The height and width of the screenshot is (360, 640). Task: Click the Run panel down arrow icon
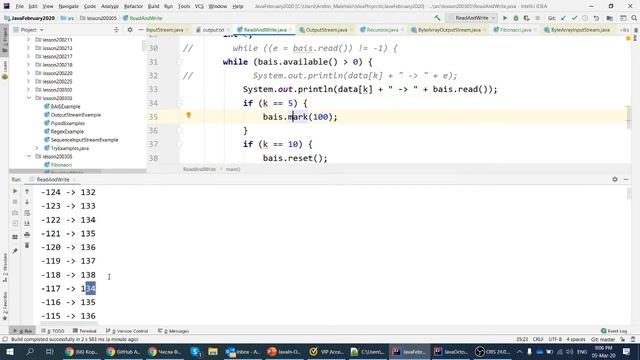coord(27,202)
